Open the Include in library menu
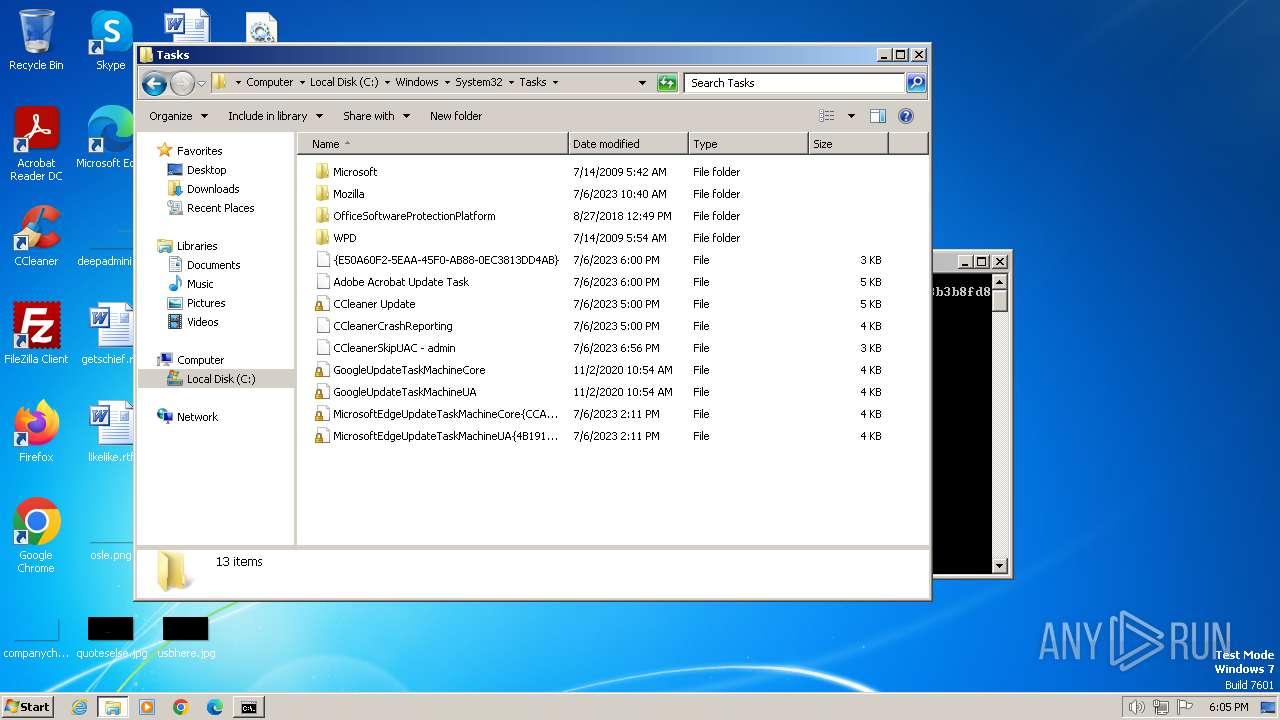1280x720 pixels. pos(274,116)
